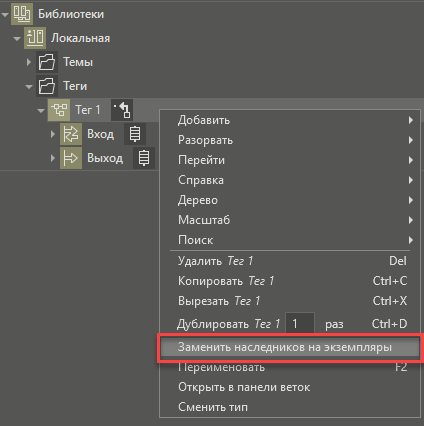Click the Тег 1 structure icon
This screenshot has height=426, width=424.
59,110
